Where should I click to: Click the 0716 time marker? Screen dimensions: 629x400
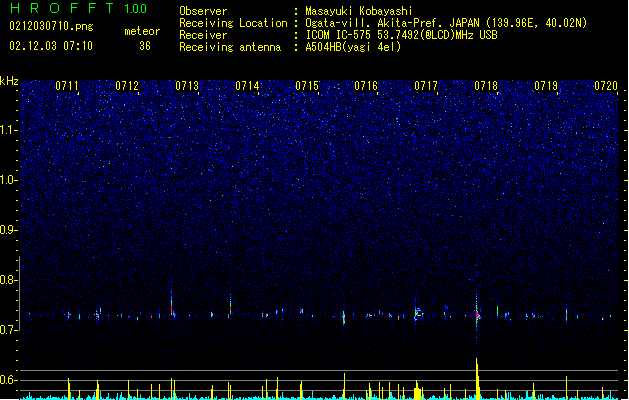366,86
